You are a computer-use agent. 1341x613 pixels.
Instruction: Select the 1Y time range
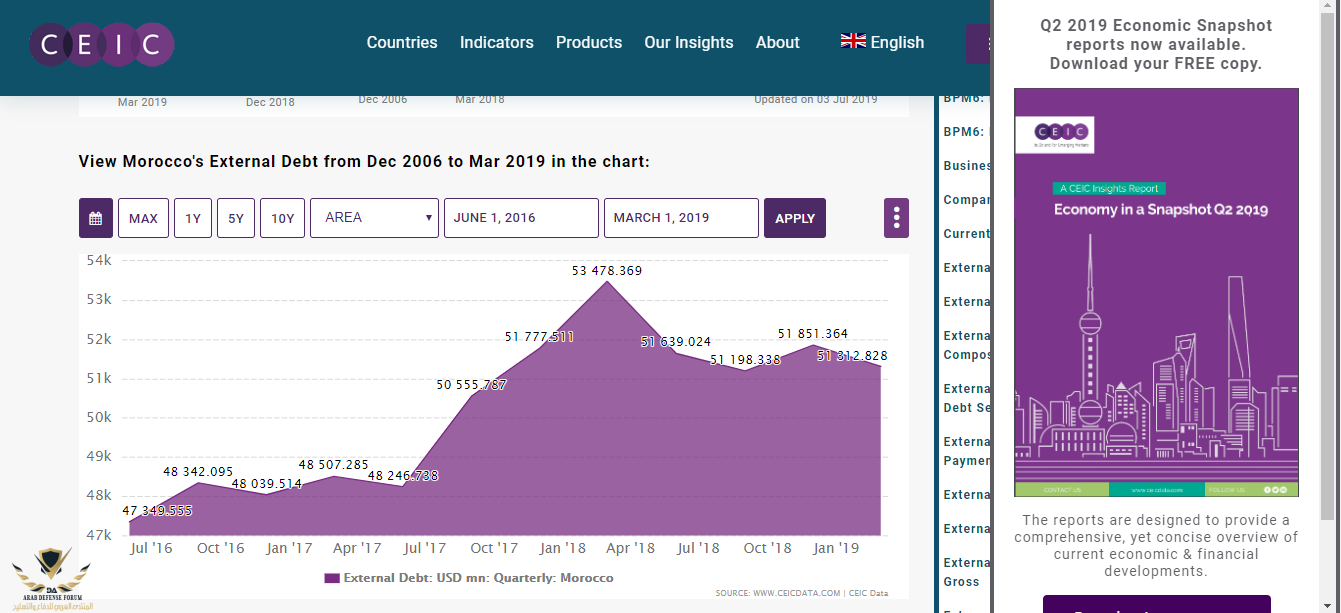coord(193,218)
